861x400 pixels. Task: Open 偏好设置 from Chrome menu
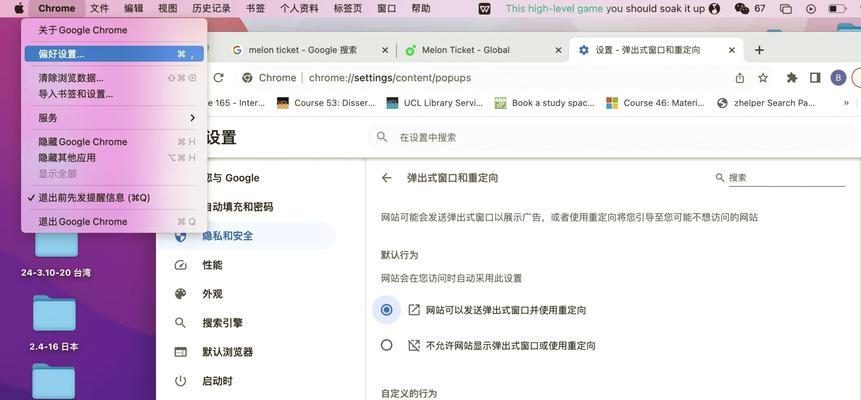114,54
